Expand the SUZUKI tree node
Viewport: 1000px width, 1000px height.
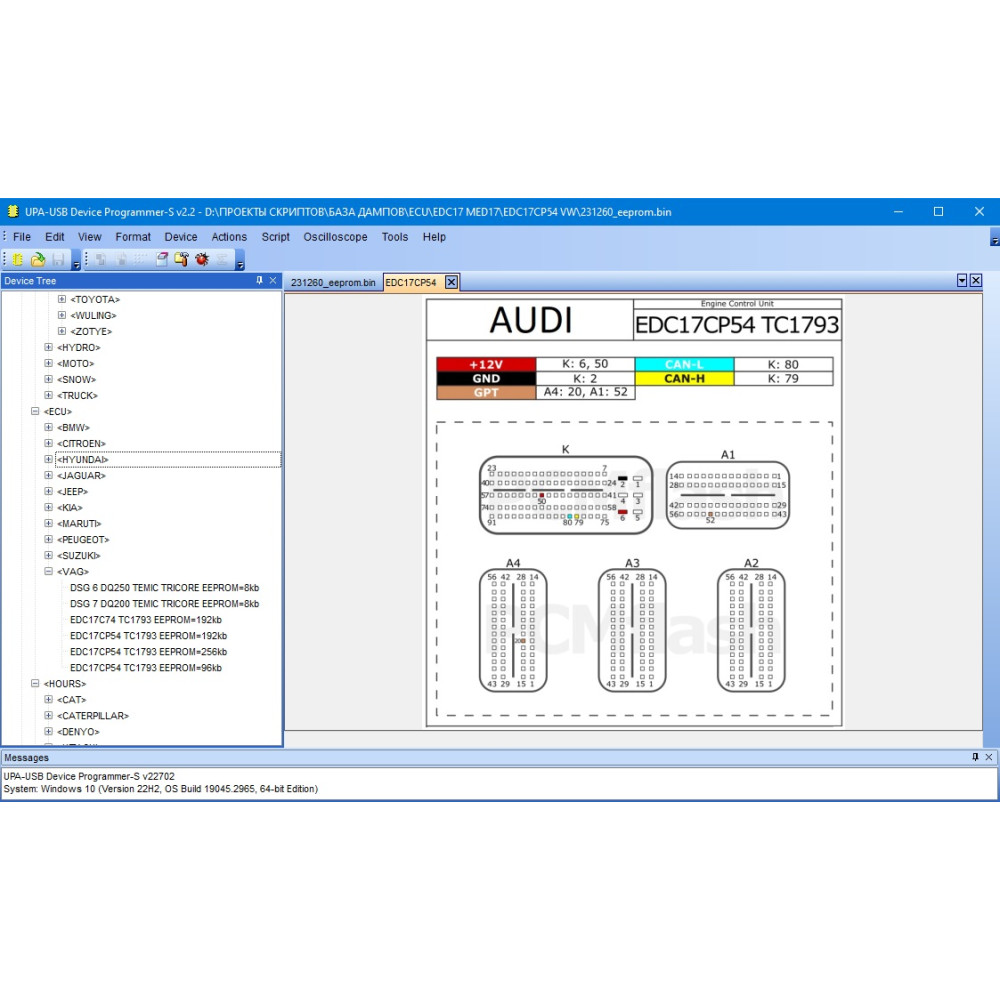click(x=48, y=555)
